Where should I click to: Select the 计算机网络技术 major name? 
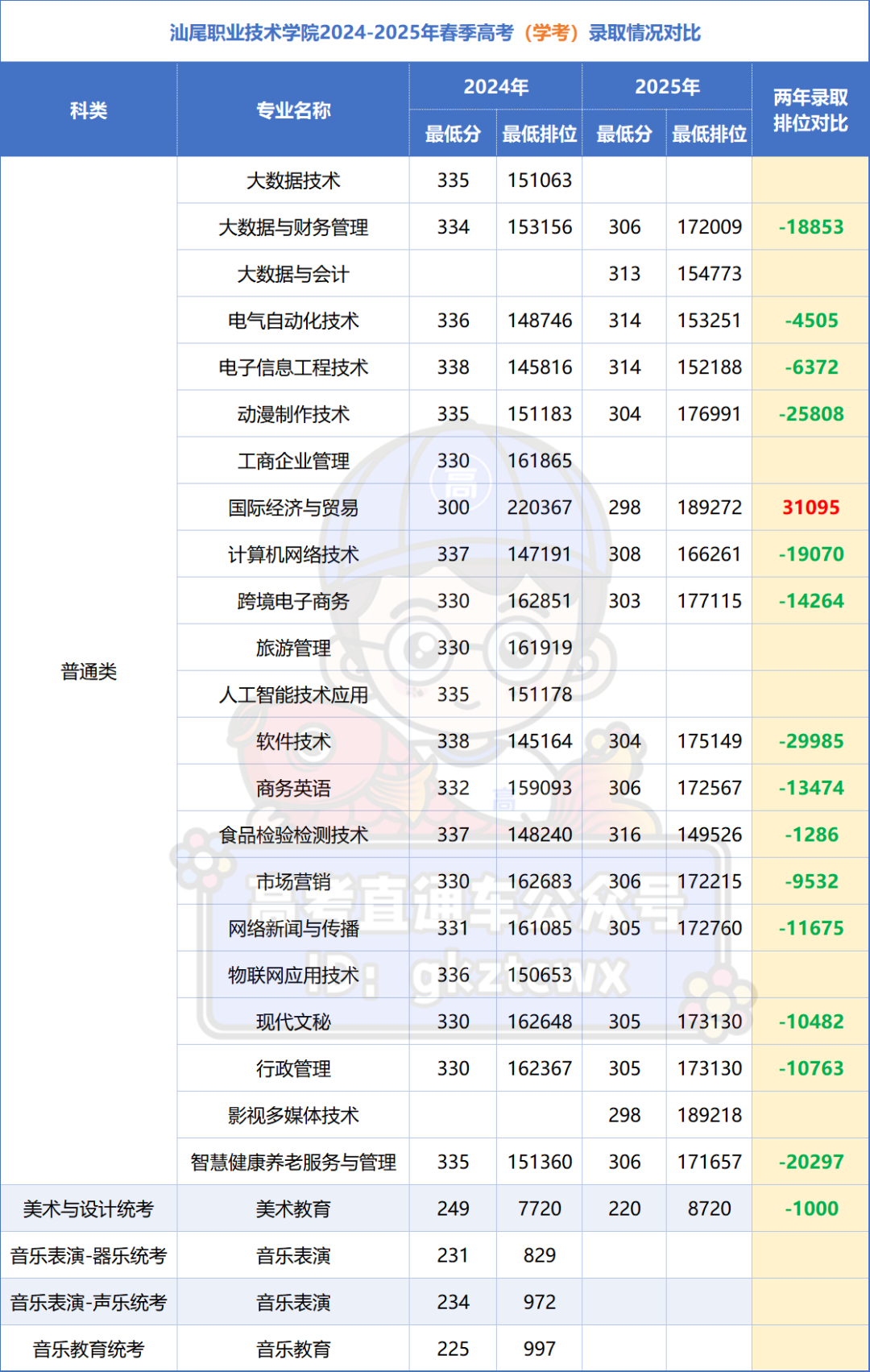click(293, 554)
